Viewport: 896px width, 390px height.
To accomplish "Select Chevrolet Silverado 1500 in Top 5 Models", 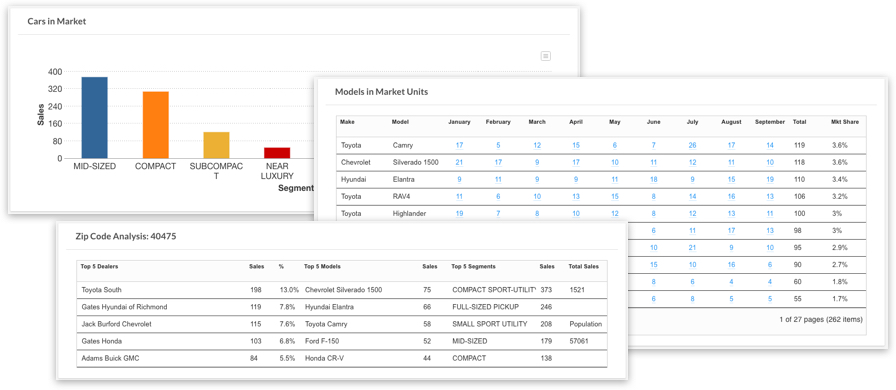I will pyautogui.click(x=343, y=290).
